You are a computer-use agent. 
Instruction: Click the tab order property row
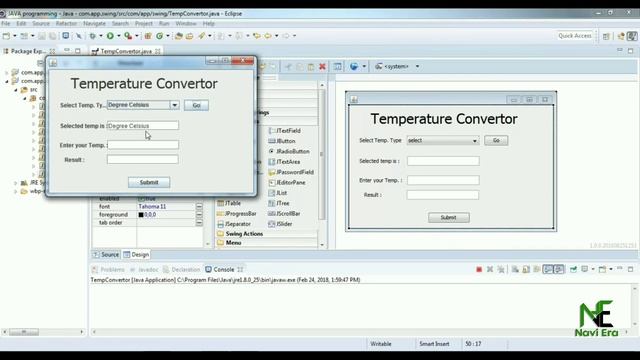pos(148,223)
